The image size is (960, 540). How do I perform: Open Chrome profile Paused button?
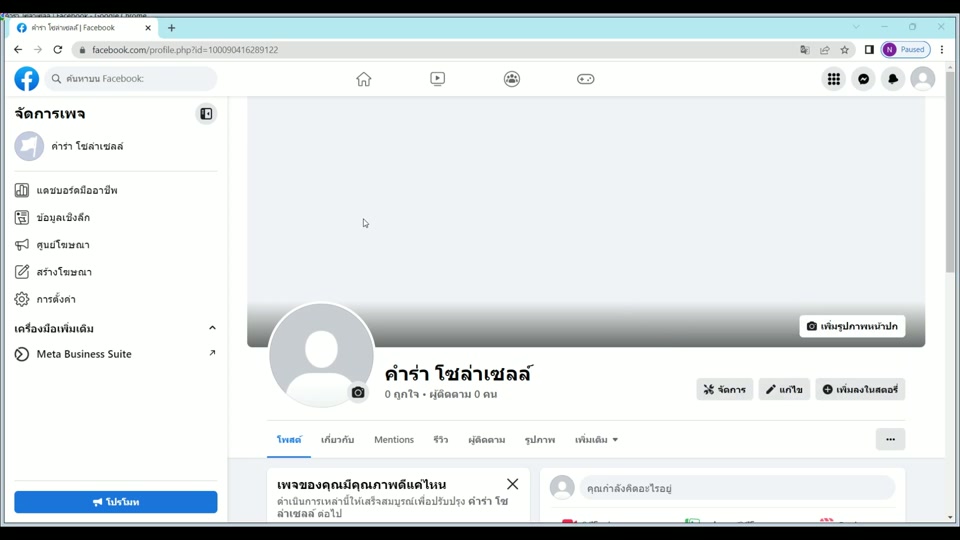click(x=906, y=50)
